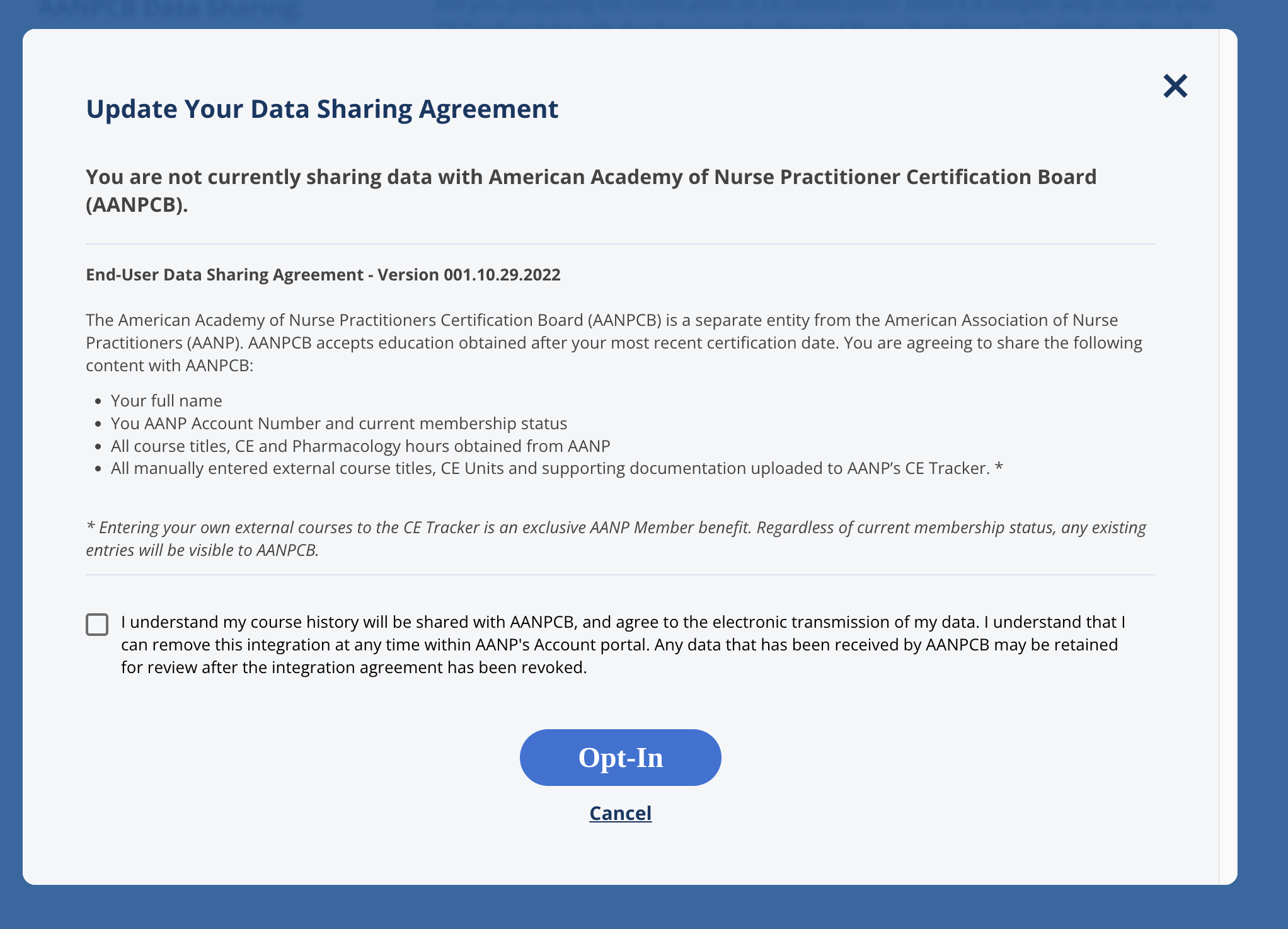Click the Update Your Data Sharing Agreement title
The height and width of the screenshot is (929, 1288).
(x=321, y=108)
